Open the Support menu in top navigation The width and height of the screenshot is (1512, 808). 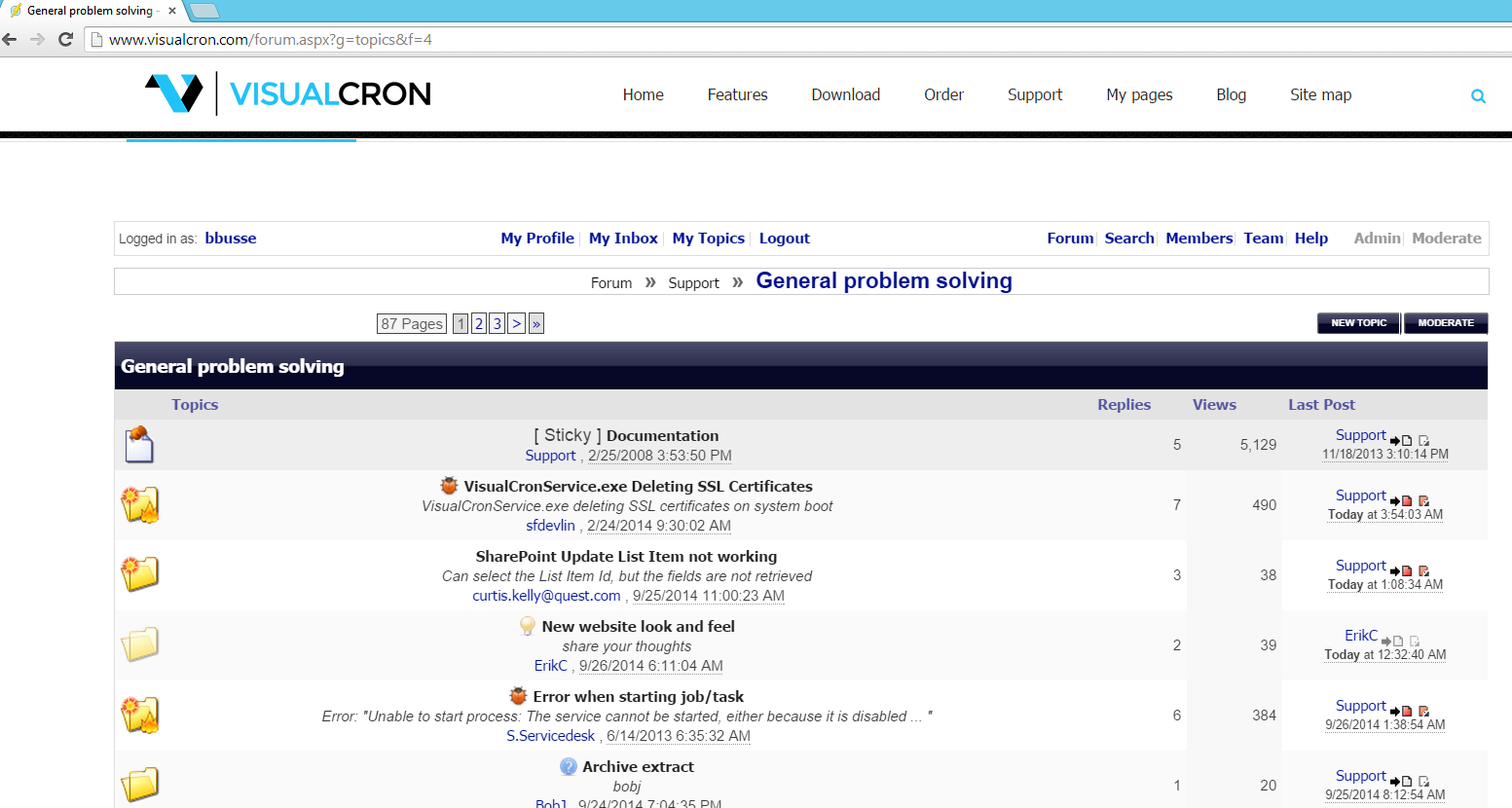pos(1034,94)
